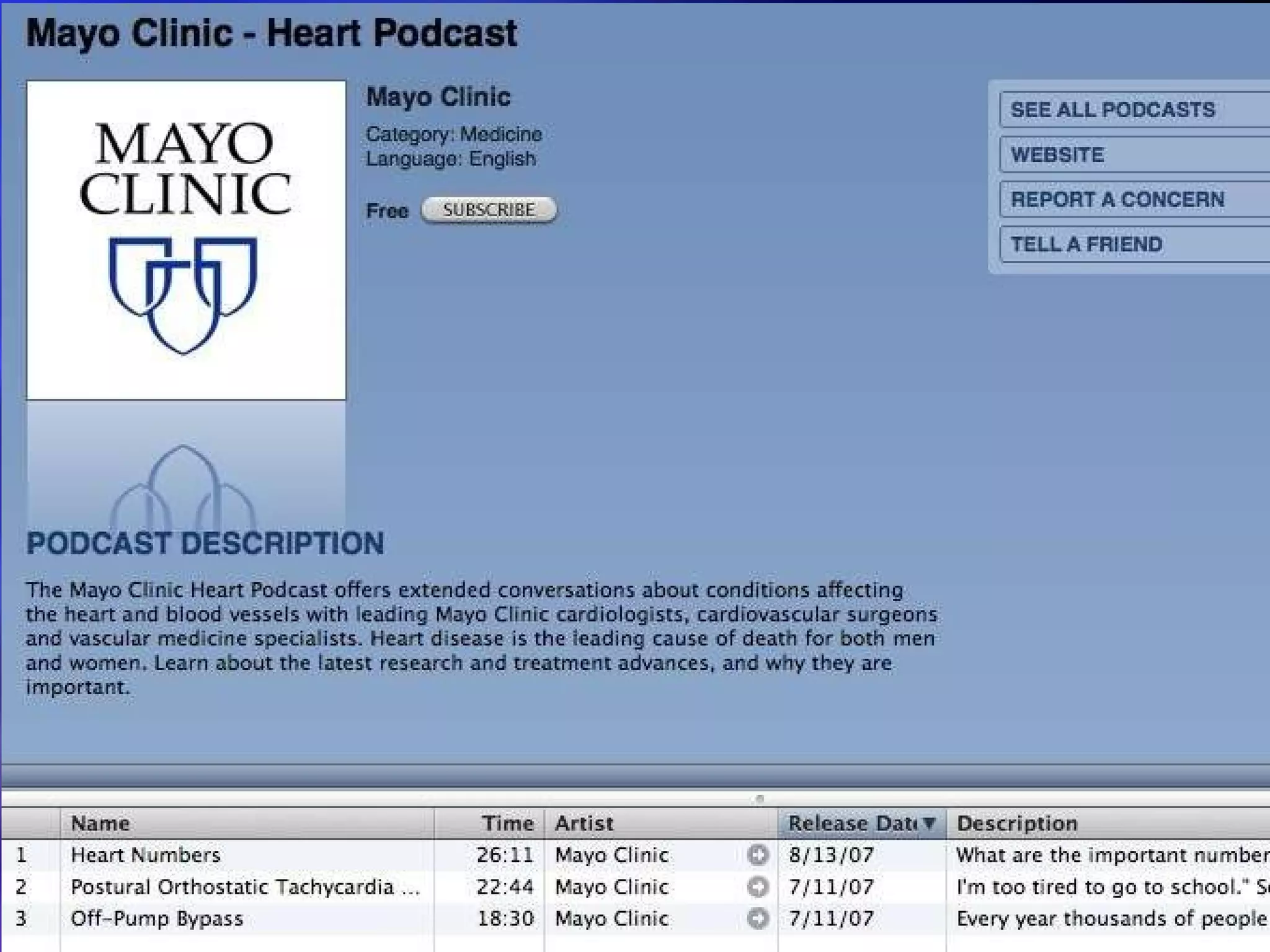
Task: Click Report a Concern
Action: click(x=1117, y=200)
